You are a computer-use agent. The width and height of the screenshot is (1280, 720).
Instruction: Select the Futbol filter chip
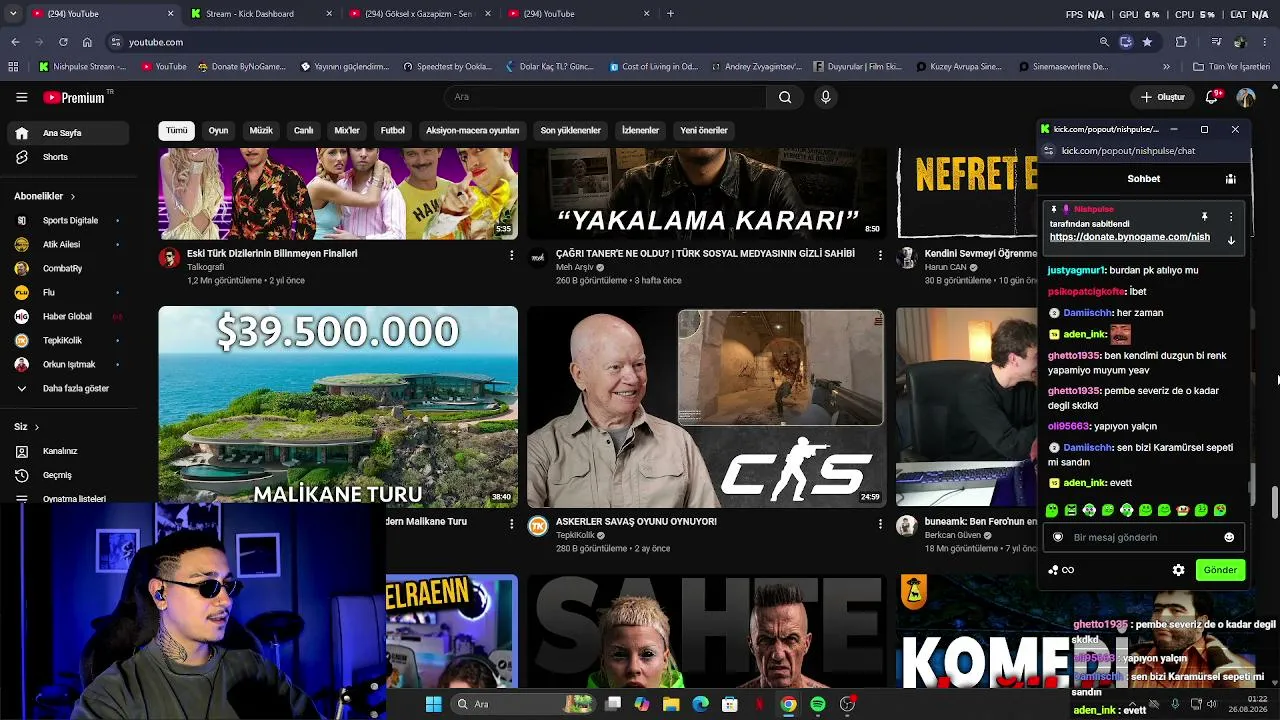pos(393,130)
